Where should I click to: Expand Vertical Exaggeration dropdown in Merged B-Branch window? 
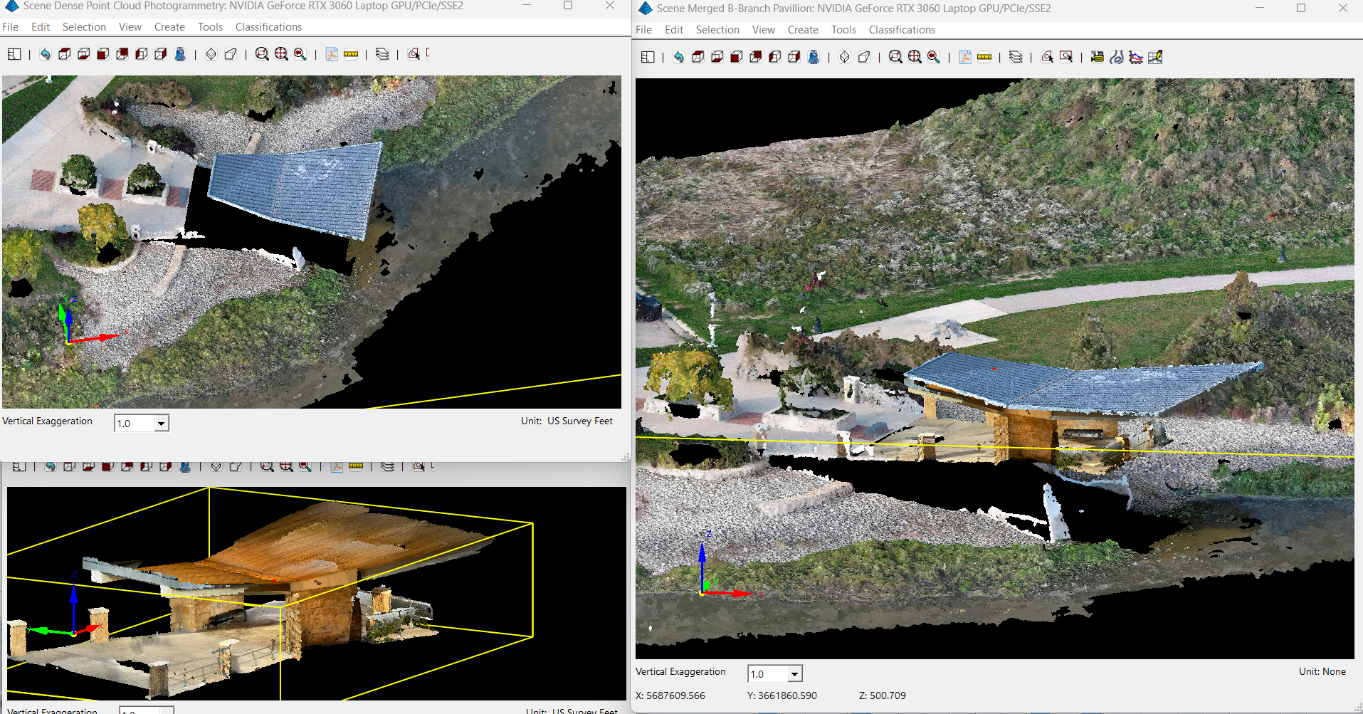794,674
